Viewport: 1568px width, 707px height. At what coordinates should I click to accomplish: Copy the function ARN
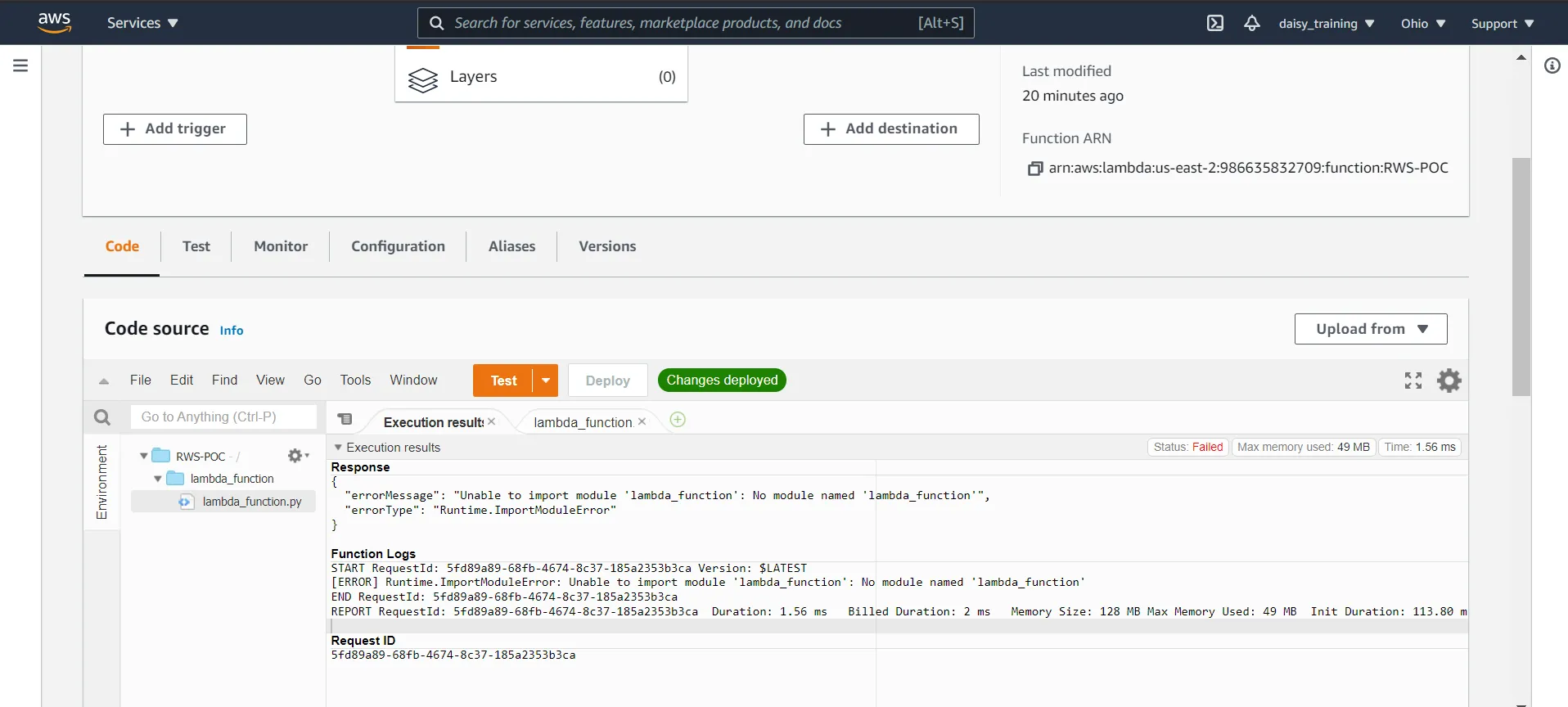(1035, 169)
